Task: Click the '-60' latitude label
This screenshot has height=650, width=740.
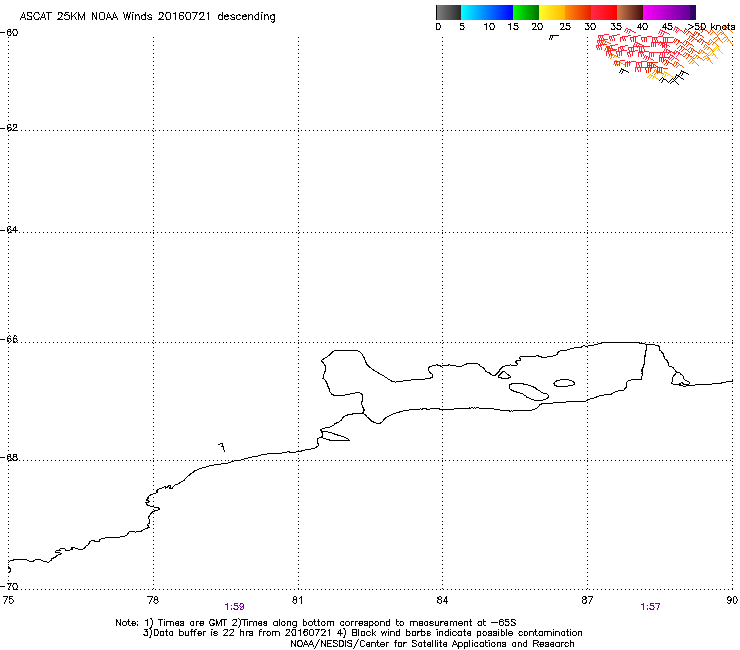Action: point(9,33)
